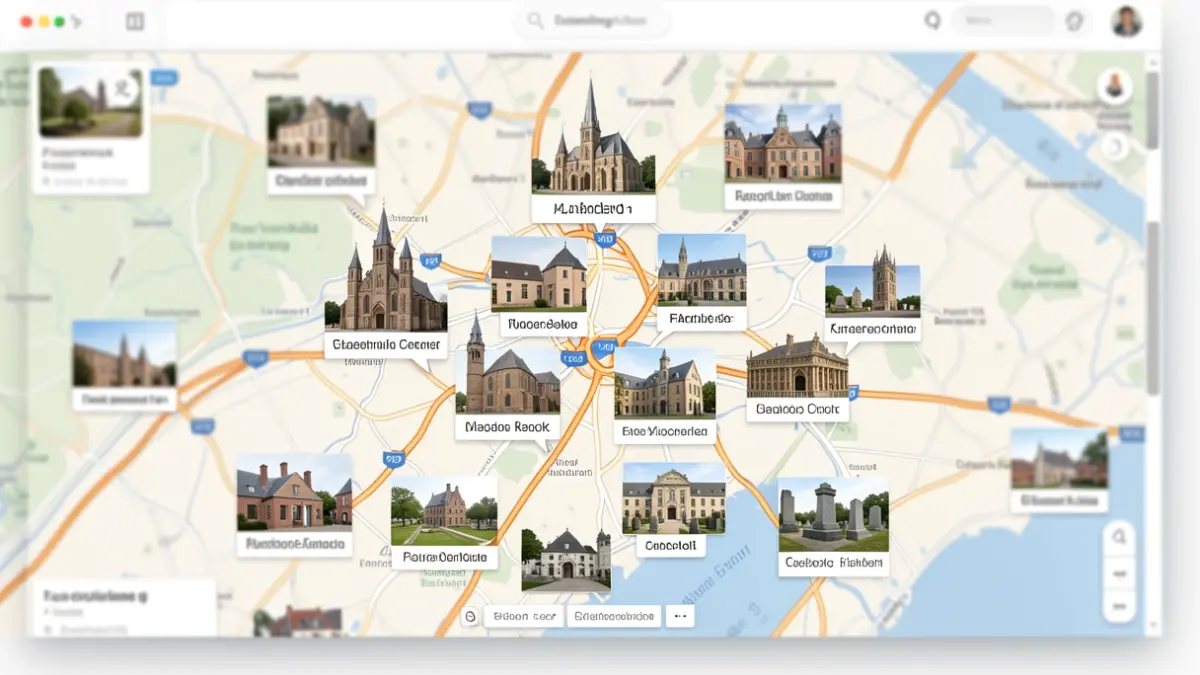Zoom out with the lowest map zoom button
The image size is (1200, 675).
[1120, 606]
